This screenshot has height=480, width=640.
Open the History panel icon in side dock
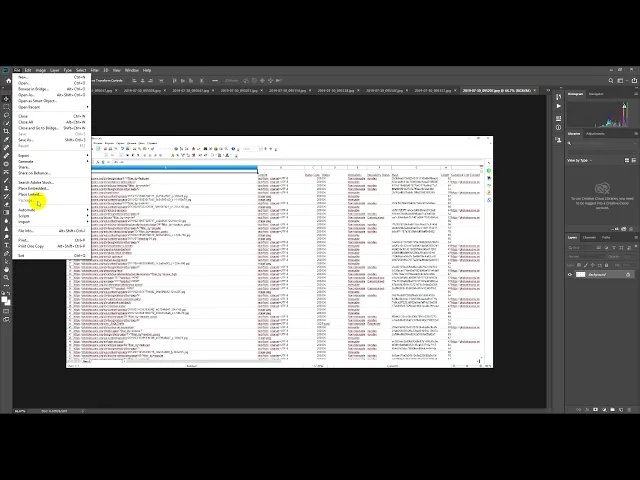click(558, 97)
